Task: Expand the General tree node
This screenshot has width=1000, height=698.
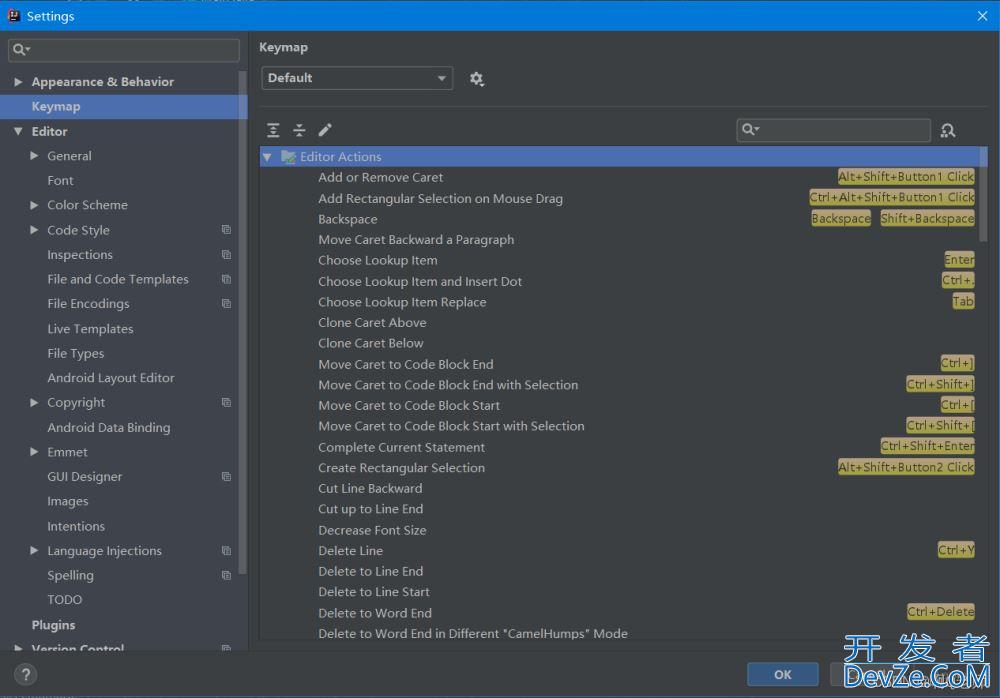Action: 34,155
